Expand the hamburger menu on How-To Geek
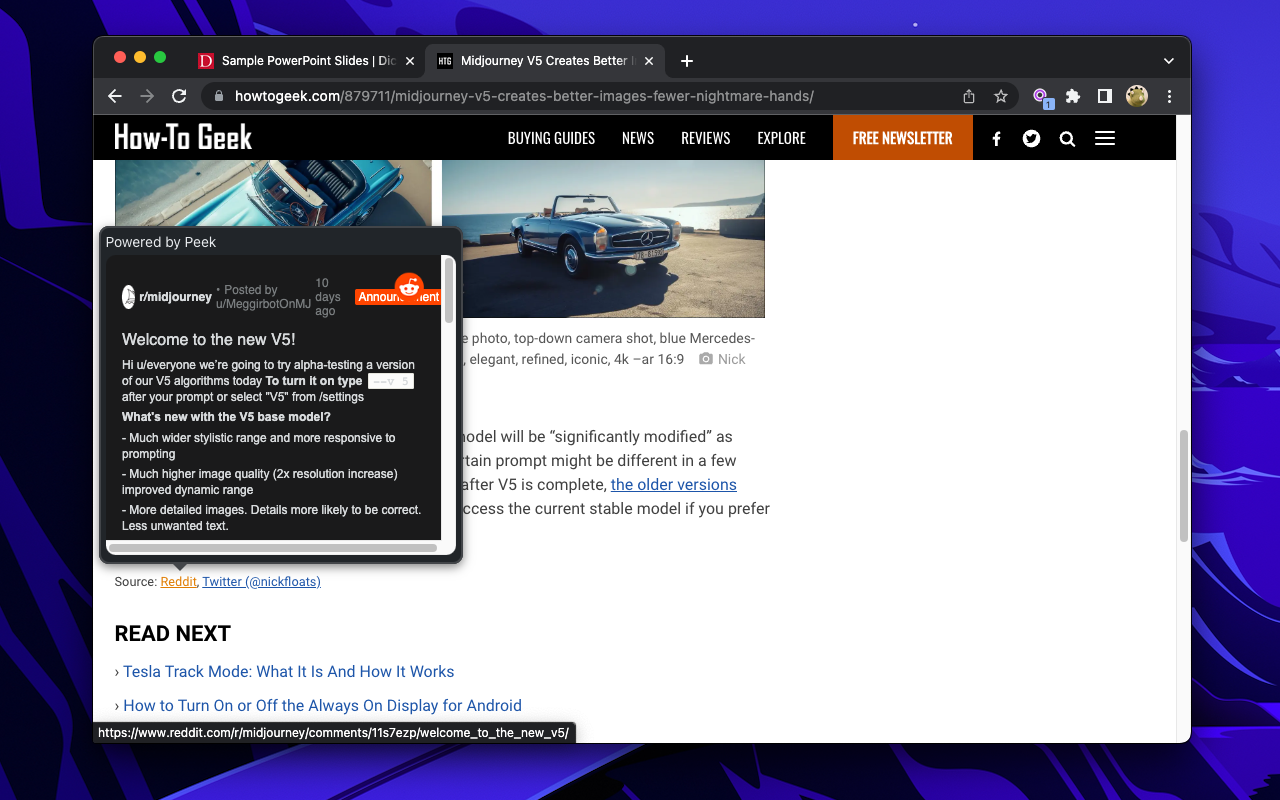1280x800 pixels. (1104, 138)
